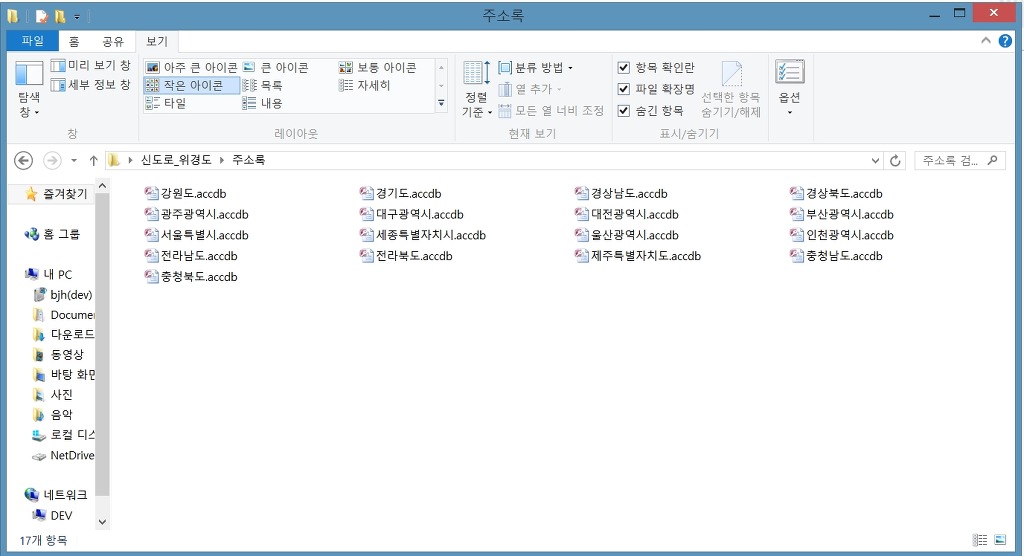Open 옵션 folder options button

790,88
